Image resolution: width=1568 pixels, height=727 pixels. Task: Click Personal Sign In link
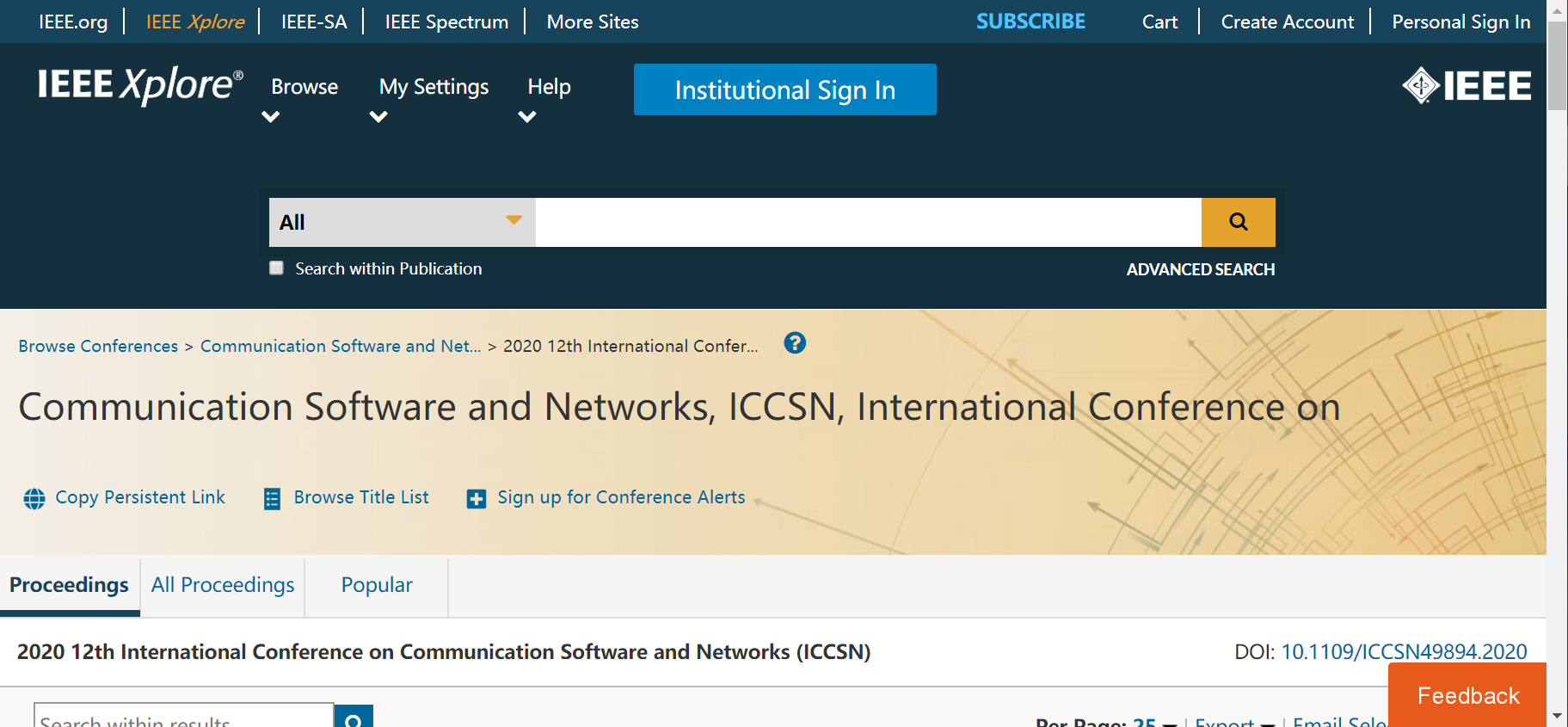click(x=1460, y=22)
